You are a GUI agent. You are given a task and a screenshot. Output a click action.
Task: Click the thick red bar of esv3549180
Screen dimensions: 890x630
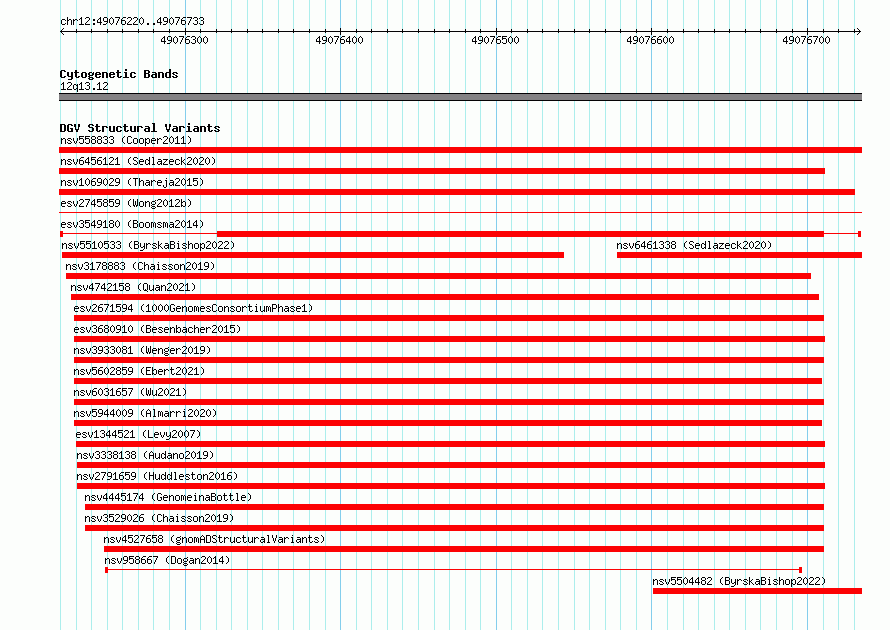click(520, 234)
